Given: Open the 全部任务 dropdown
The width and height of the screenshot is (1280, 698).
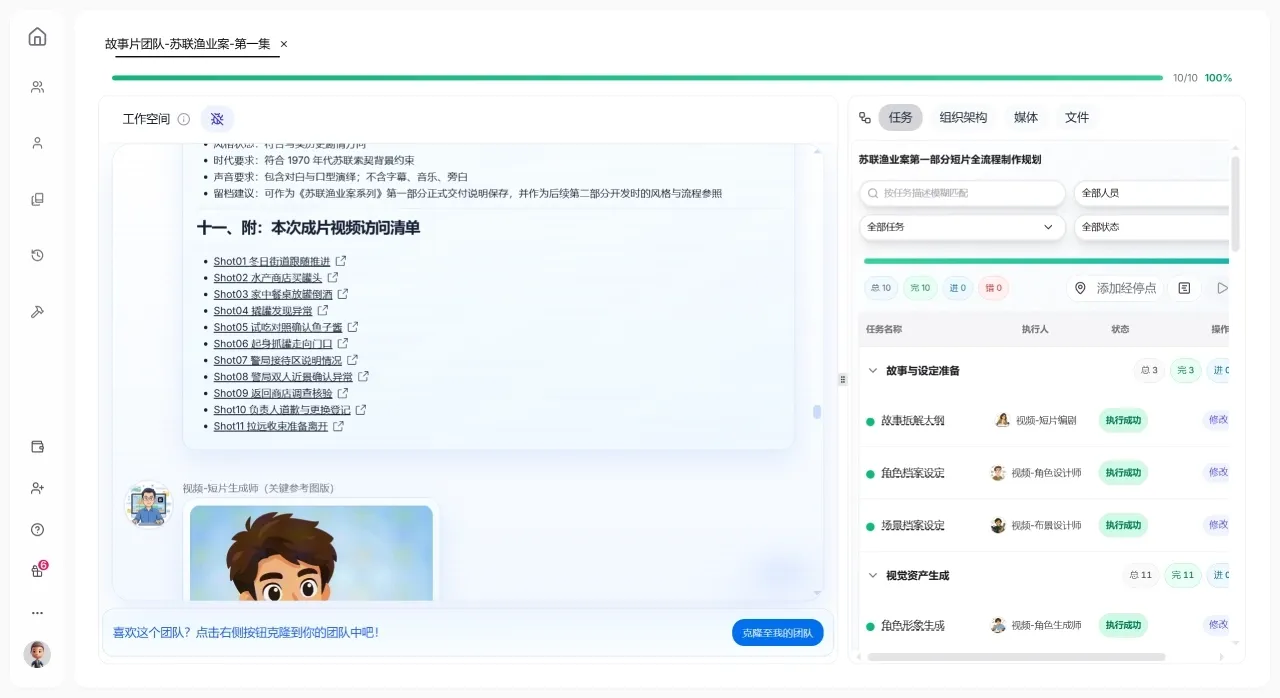Looking at the screenshot, I should [x=962, y=227].
